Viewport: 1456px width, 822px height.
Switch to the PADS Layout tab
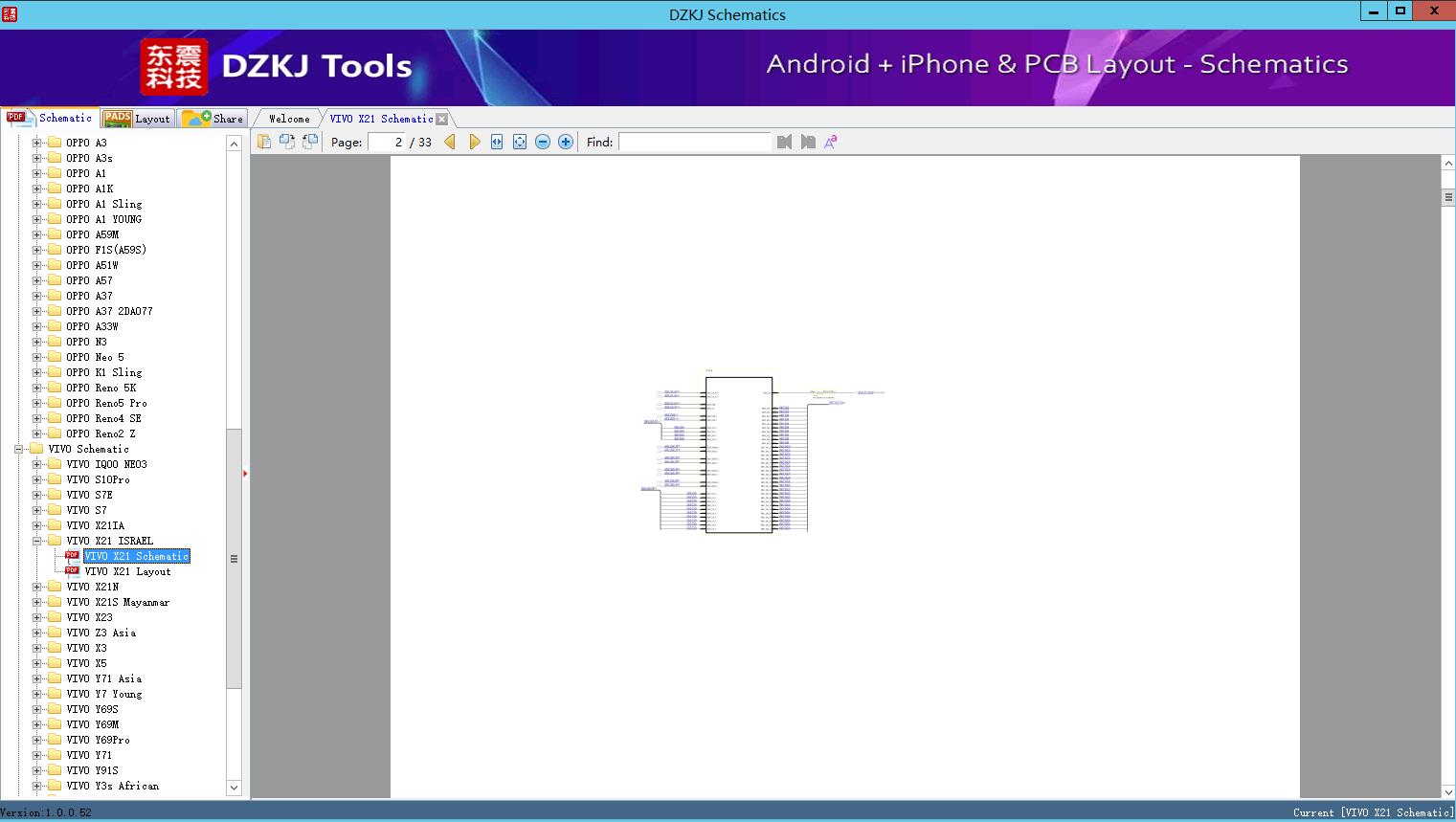pos(137,119)
